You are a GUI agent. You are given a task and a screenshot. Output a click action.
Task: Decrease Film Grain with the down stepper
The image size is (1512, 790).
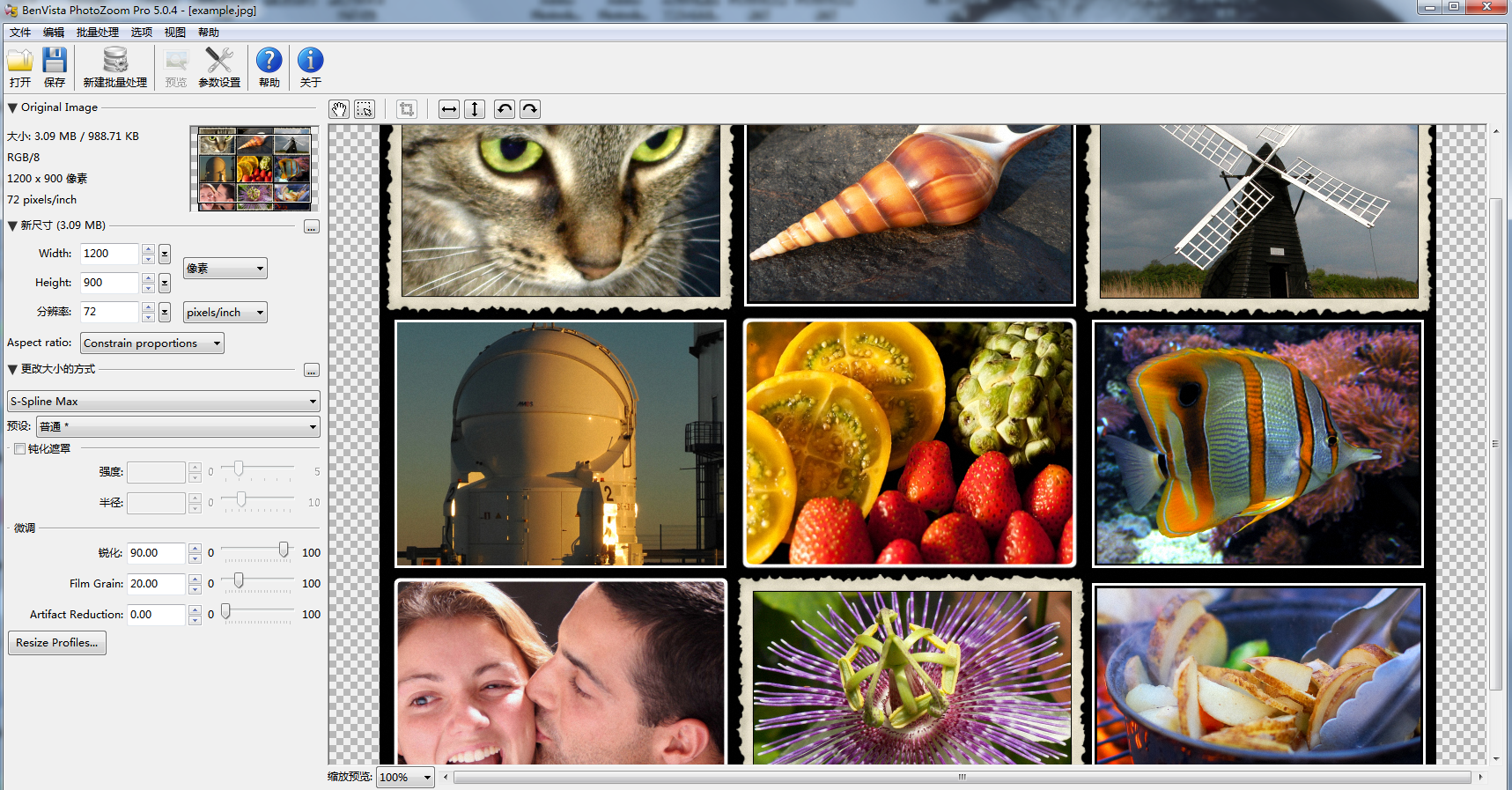(195, 589)
